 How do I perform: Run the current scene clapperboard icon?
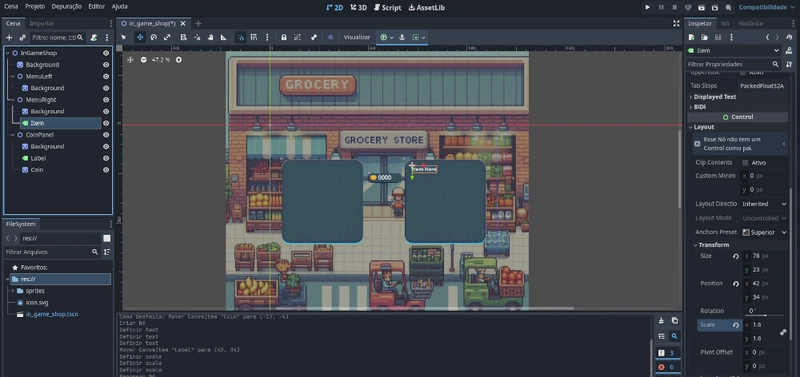click(702, 7)
